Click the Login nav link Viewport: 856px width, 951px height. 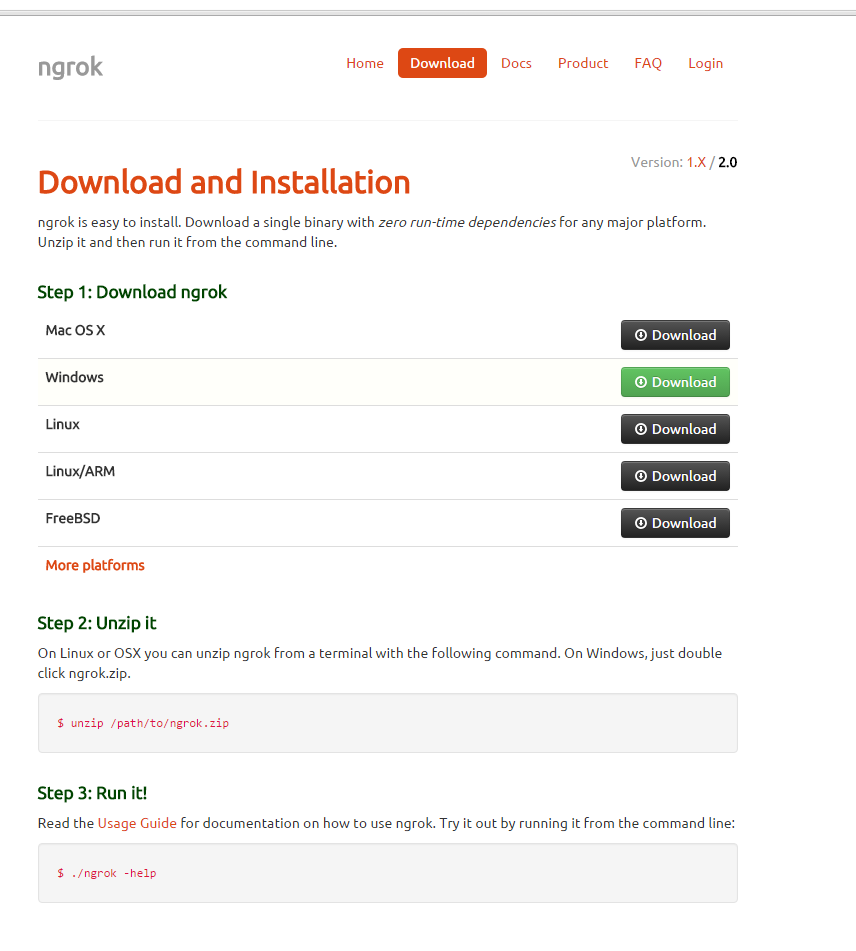(x=706, y=64)
